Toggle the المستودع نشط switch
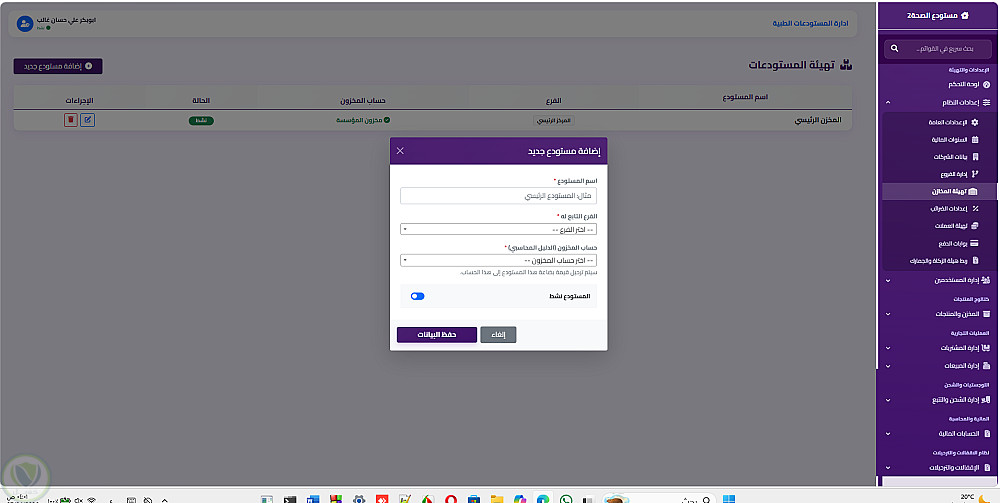This screenshot has width=1000, height=503. (x=418, y=296)
